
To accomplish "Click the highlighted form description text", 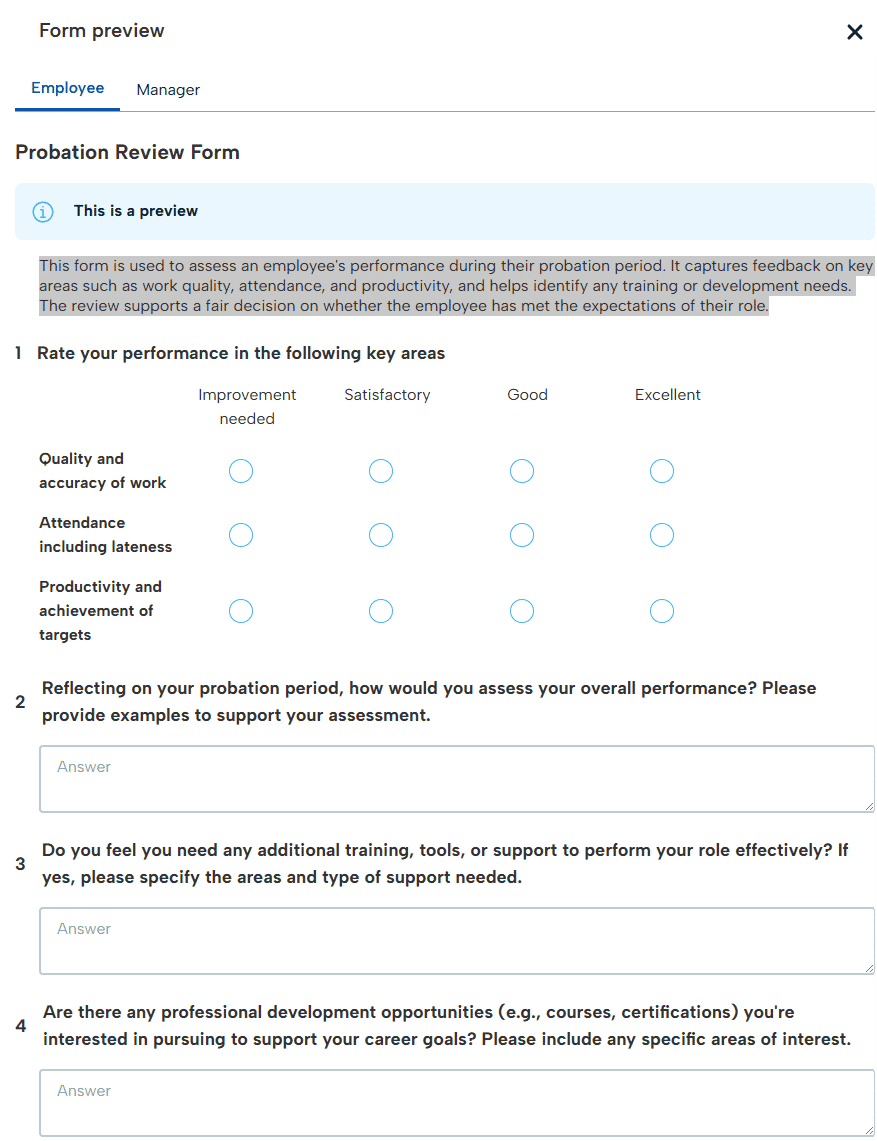I will (456, 286).
